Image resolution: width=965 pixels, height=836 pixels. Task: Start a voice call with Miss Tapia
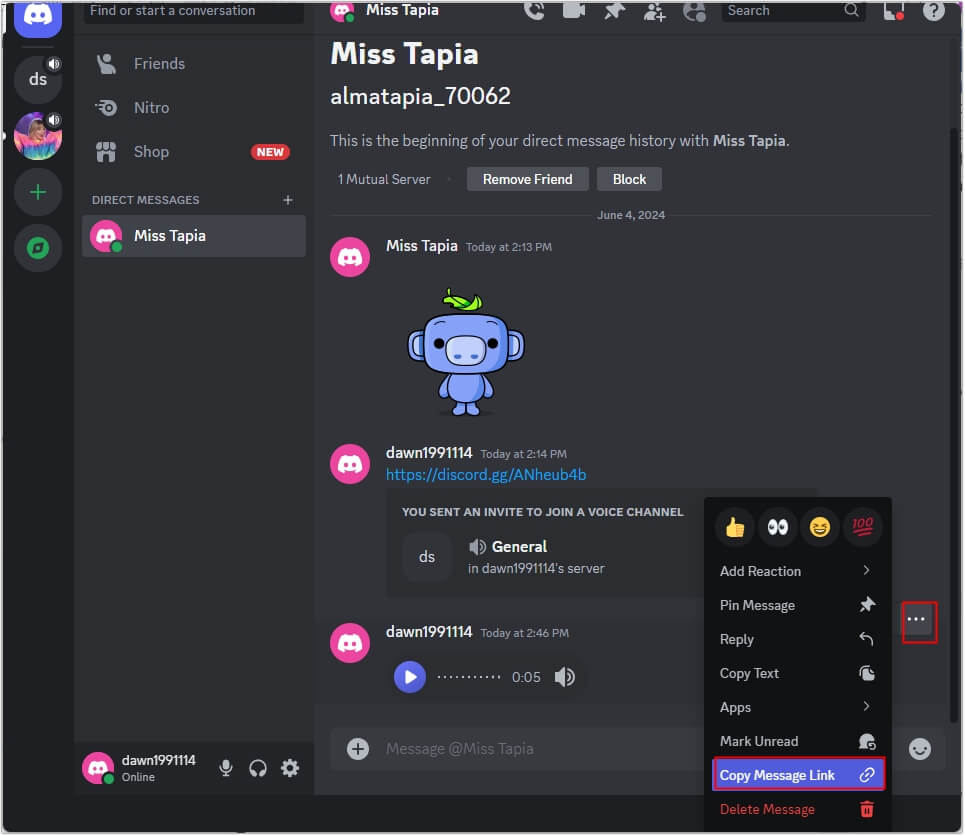point(535,11)
